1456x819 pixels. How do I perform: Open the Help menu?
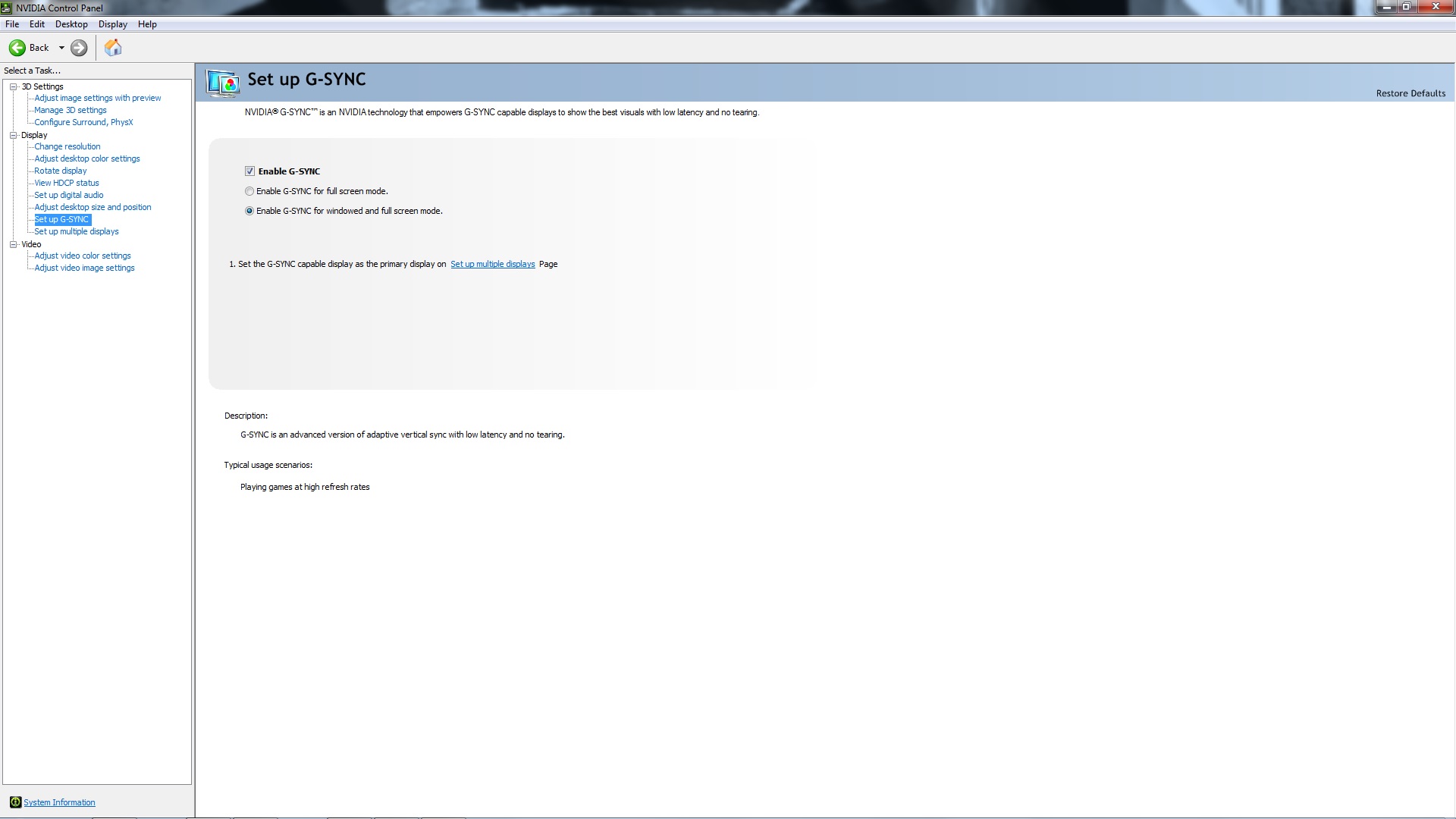(147, 24)
